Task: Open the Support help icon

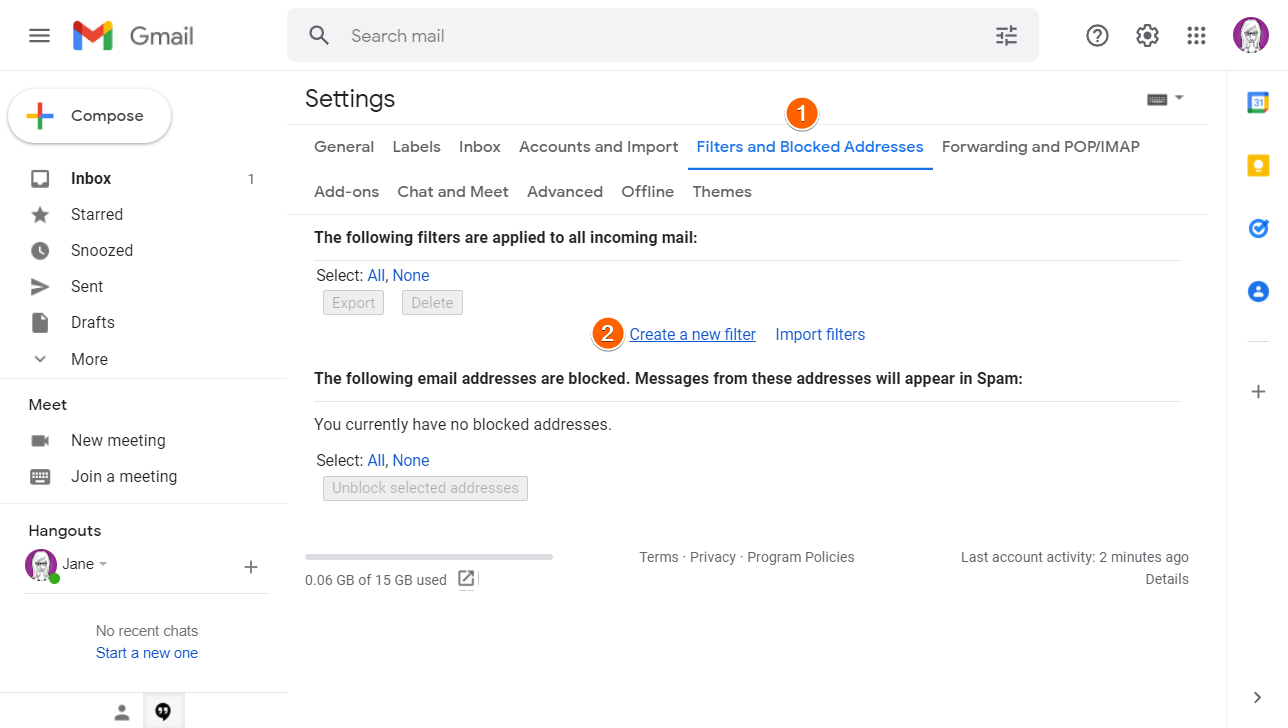Action: [1097, 36]
